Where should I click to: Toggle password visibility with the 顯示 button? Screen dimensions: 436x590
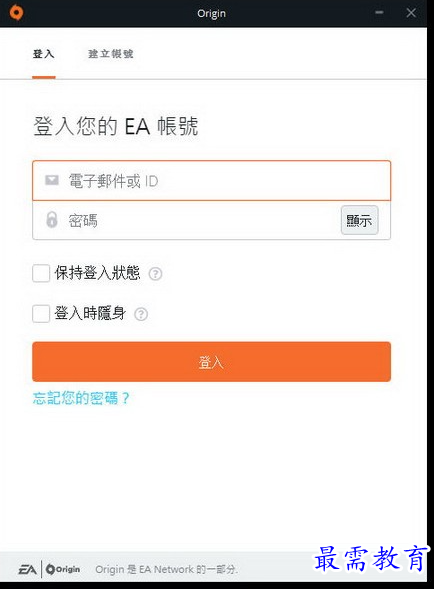click(x=359, y=220)
